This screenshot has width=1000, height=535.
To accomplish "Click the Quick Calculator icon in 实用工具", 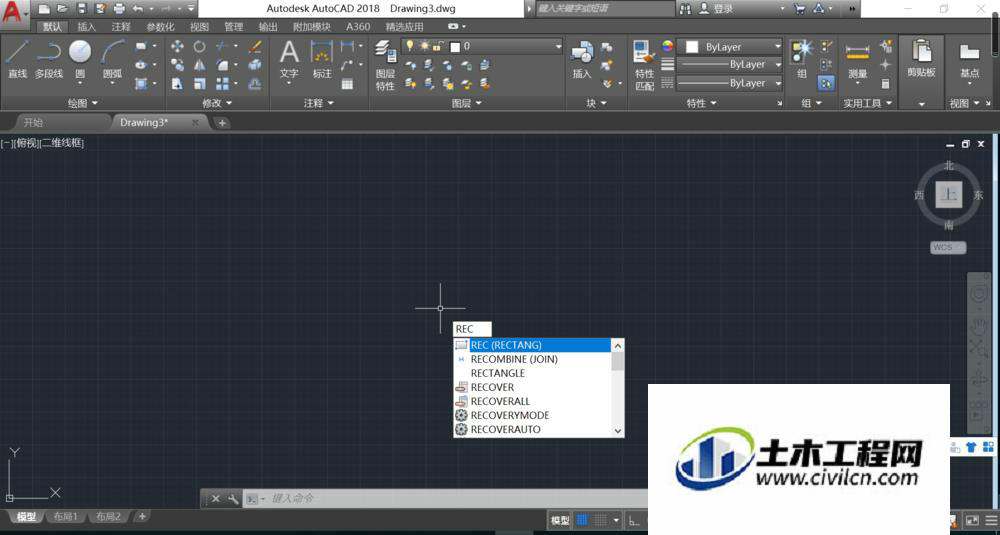I will coord(885,84).
